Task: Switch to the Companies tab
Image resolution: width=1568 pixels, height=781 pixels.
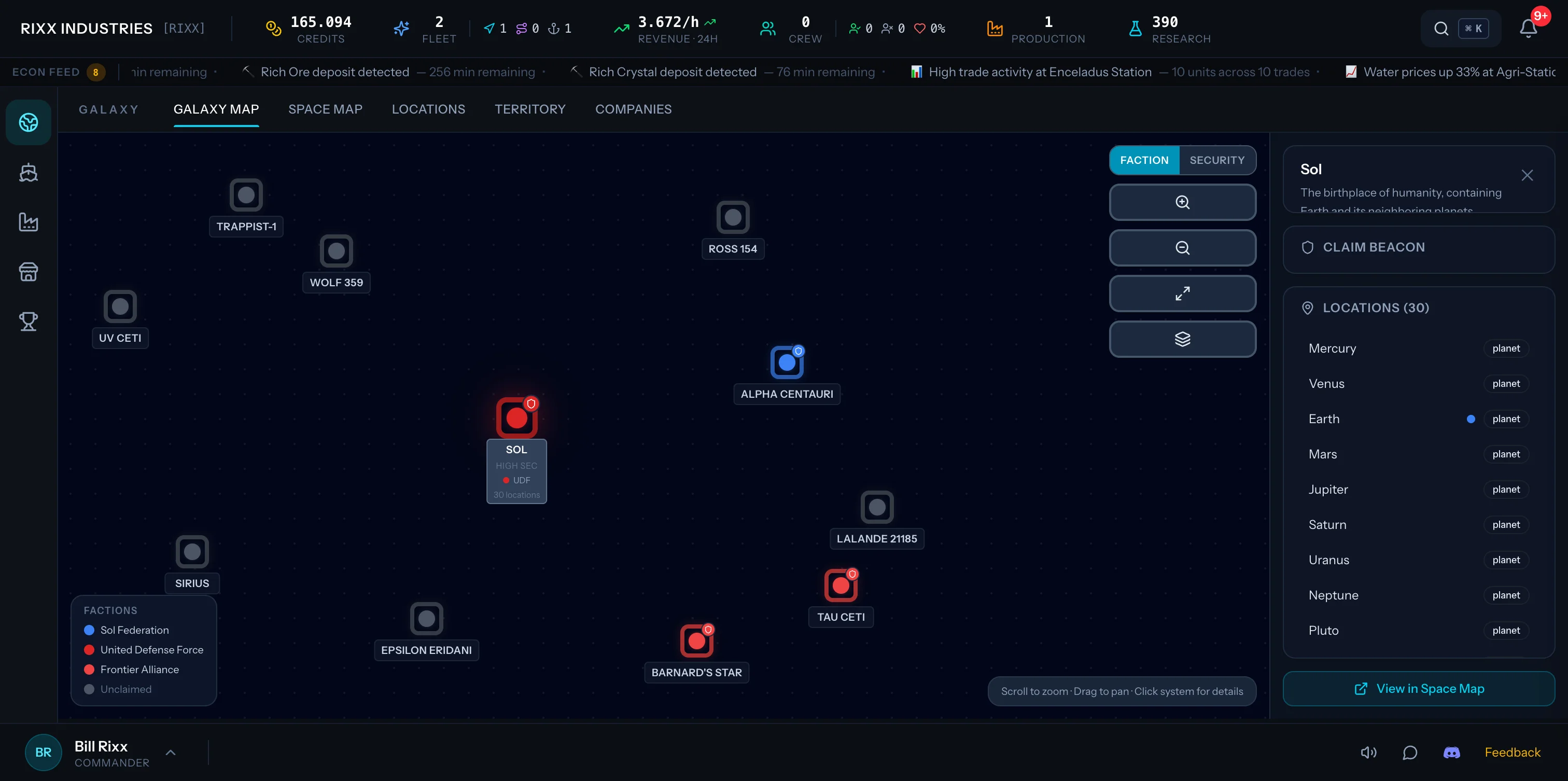Action: 633,109
